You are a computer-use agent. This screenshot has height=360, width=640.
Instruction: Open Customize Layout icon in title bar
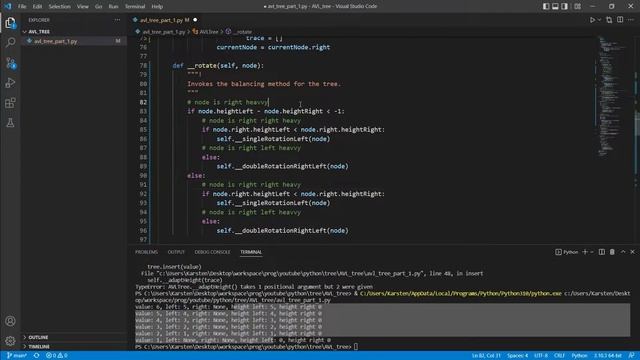[577, 6]
